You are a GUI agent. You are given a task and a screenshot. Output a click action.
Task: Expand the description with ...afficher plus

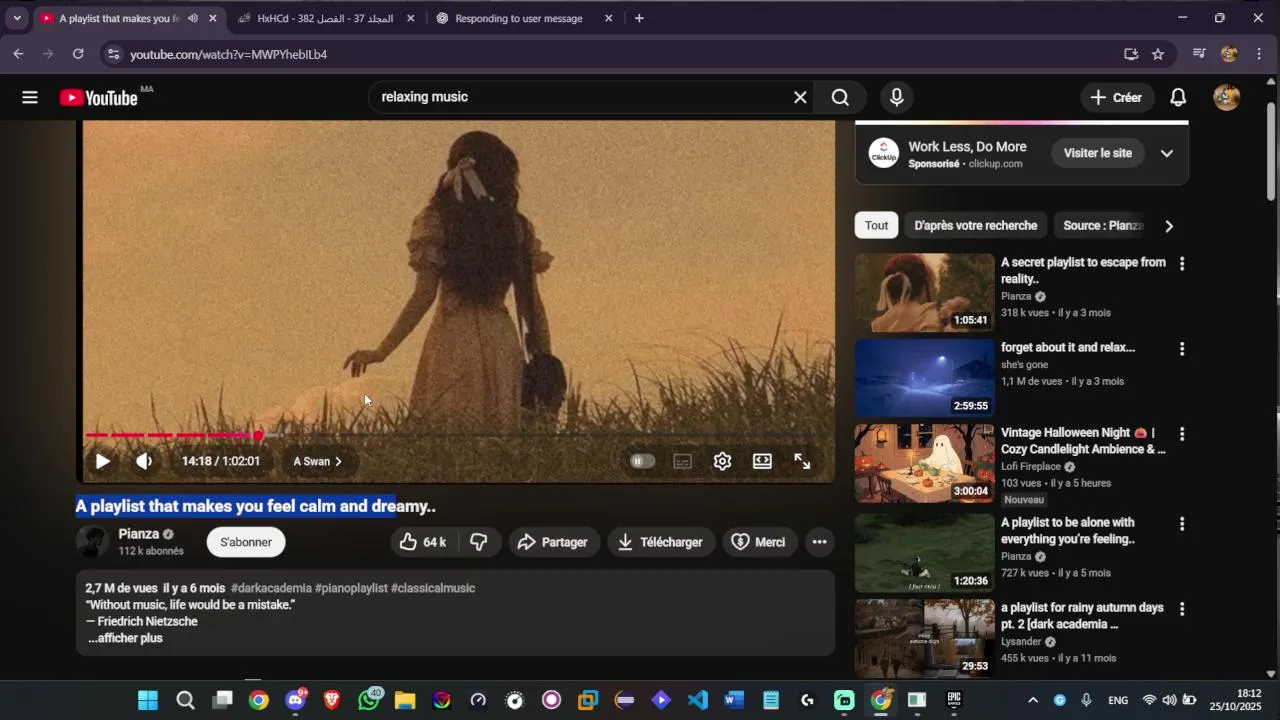click(125, 638)
